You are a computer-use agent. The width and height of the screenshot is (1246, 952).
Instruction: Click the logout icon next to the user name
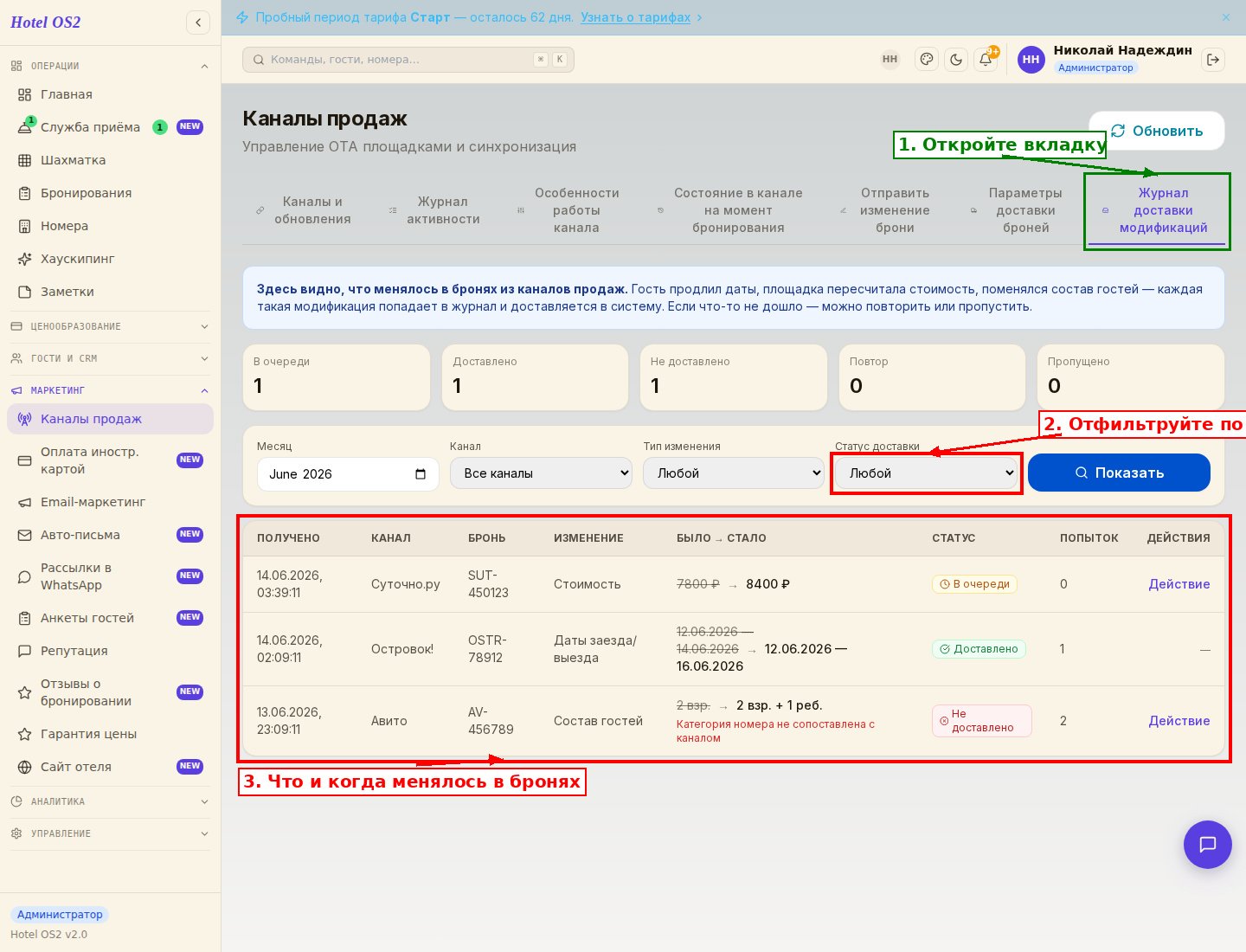pos(1213,60)
